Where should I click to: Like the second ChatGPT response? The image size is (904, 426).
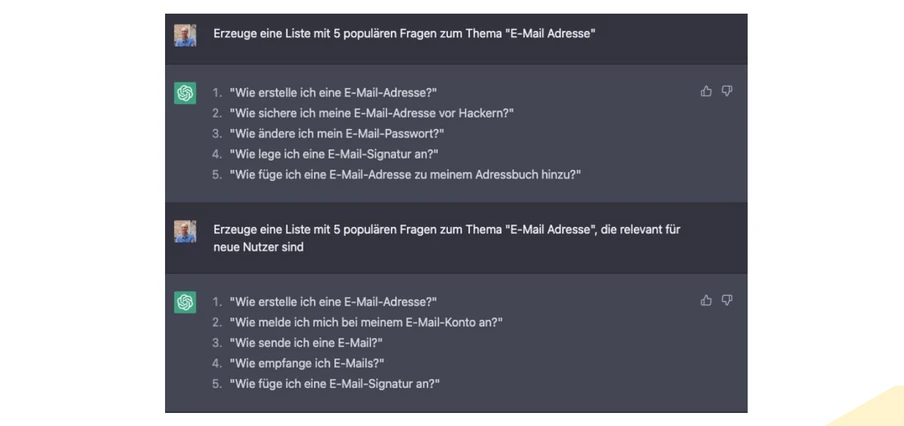click(706, 300)
